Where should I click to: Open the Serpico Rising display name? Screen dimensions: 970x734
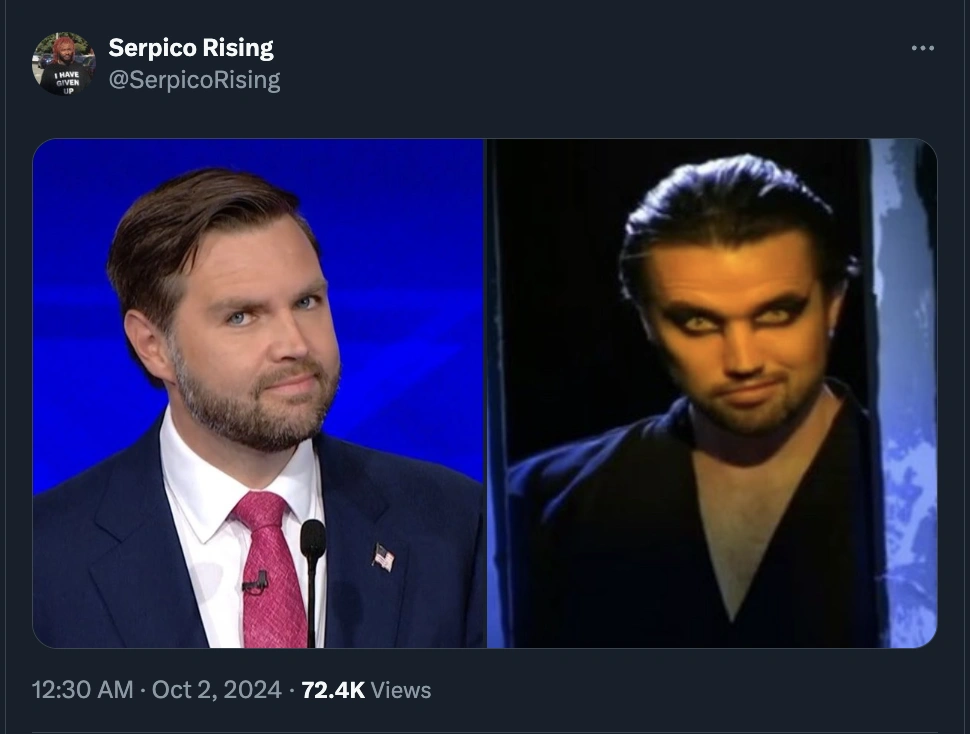[x=190, y=47]
